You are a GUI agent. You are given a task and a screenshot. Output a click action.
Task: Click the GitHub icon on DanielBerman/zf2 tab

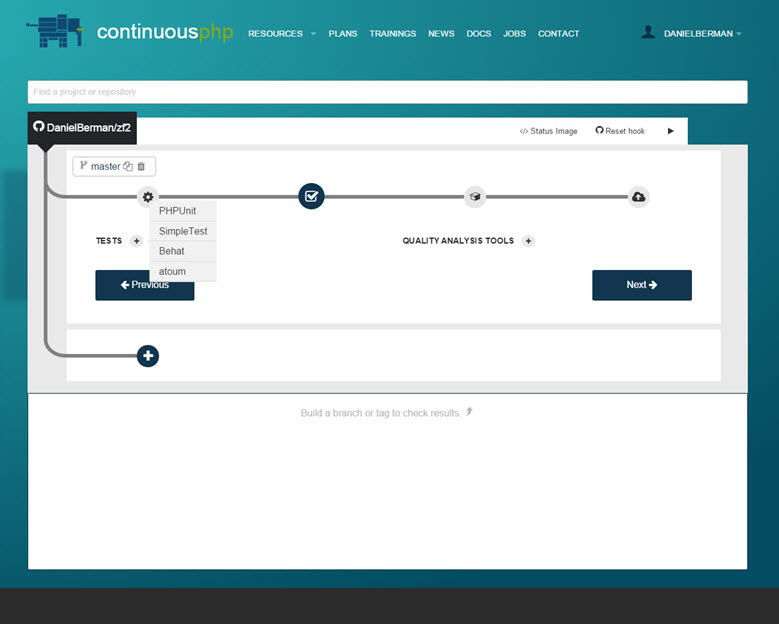pos(39,127)
